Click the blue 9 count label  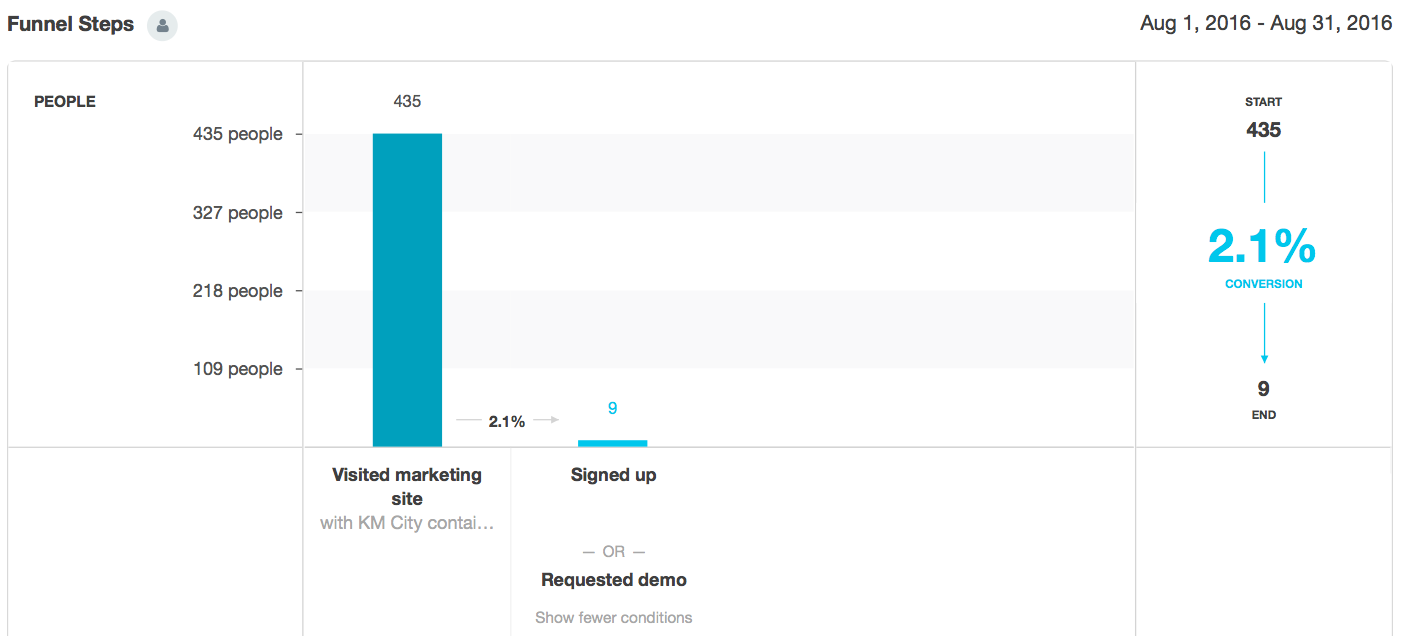click(x=612, y=408)
